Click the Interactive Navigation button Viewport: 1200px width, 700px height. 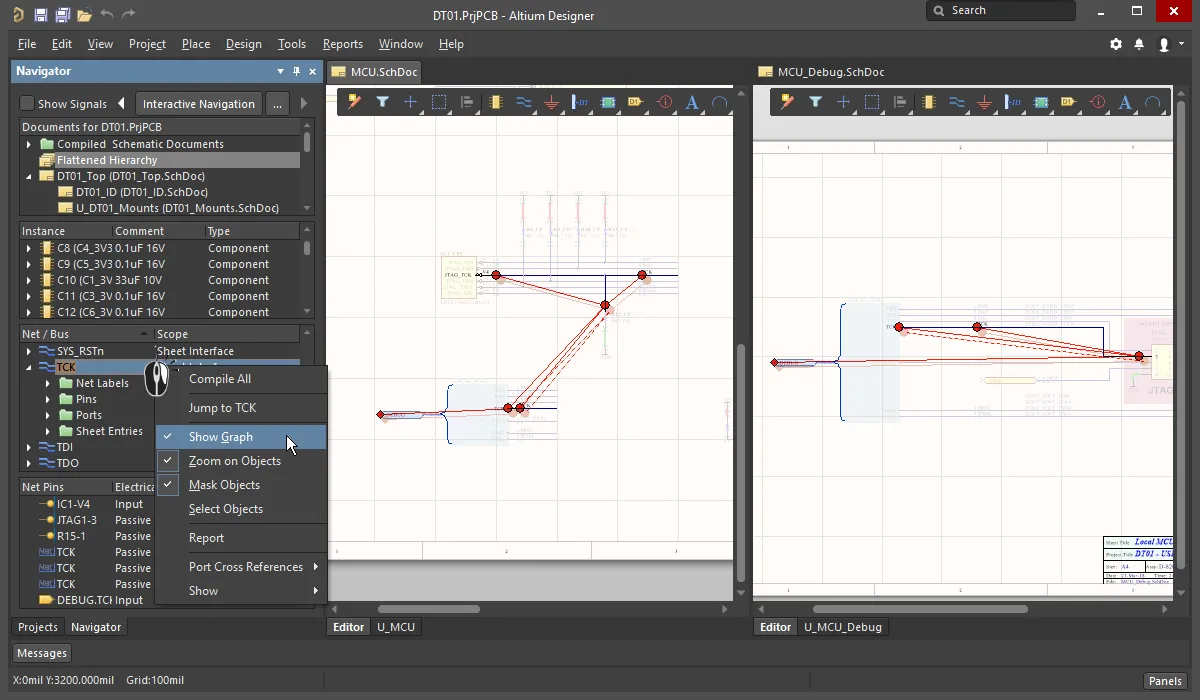point(199,104)
